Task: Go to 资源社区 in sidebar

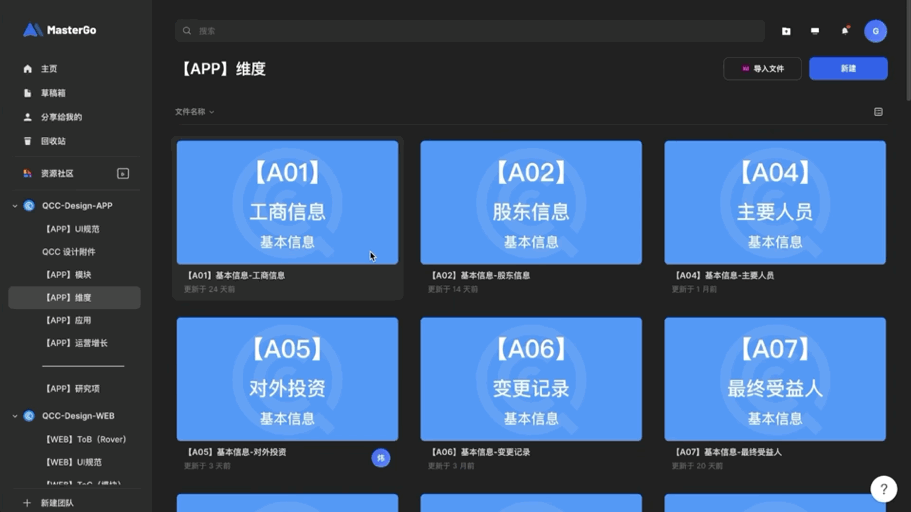Action: (x=57, y=173)
